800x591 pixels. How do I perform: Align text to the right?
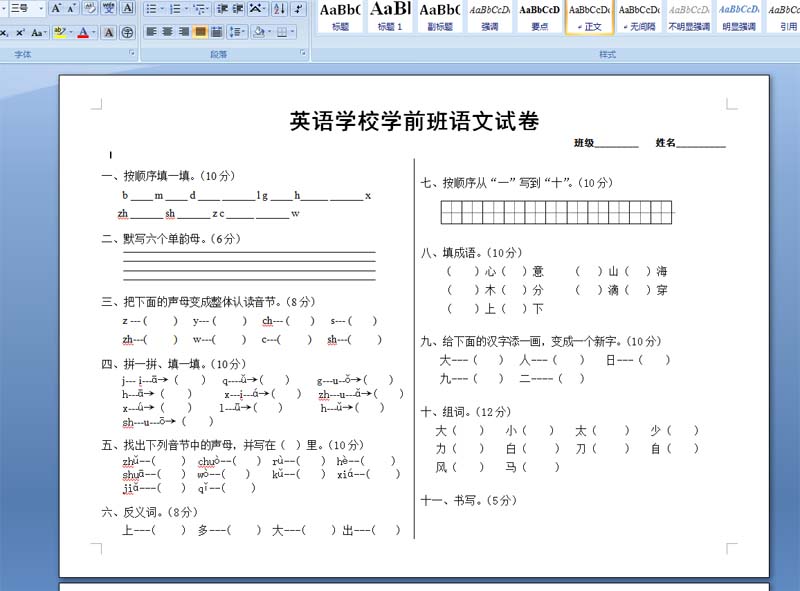[184, 32]
